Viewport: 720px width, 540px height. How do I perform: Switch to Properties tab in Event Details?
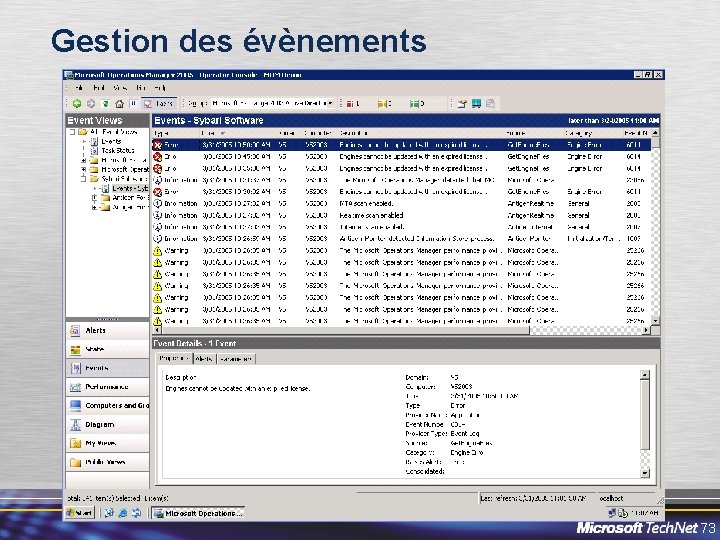[175, 359]
